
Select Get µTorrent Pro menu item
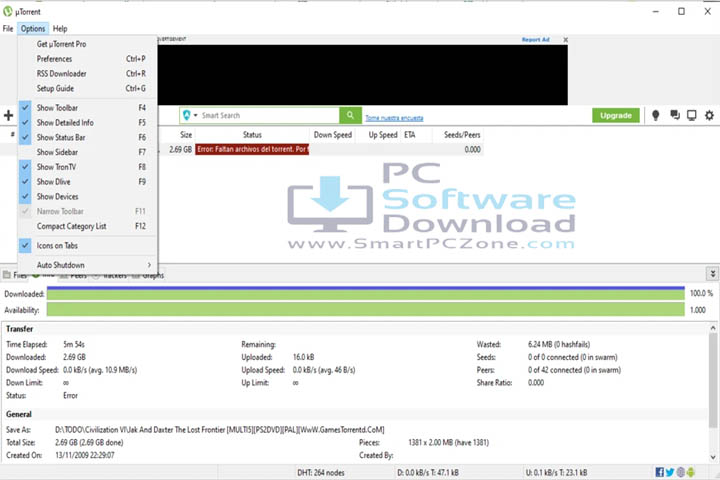coord(88,44)
